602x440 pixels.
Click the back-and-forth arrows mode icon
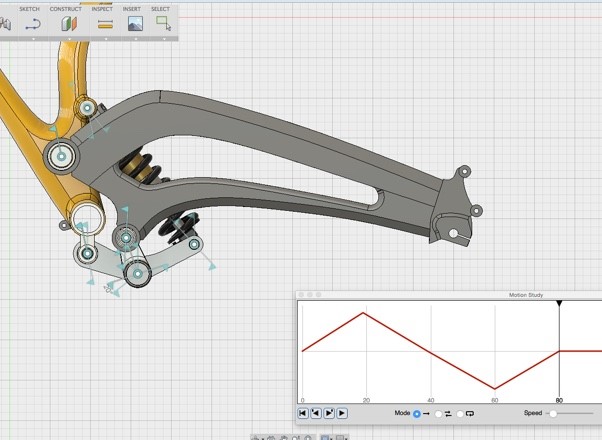coord(448,414)
